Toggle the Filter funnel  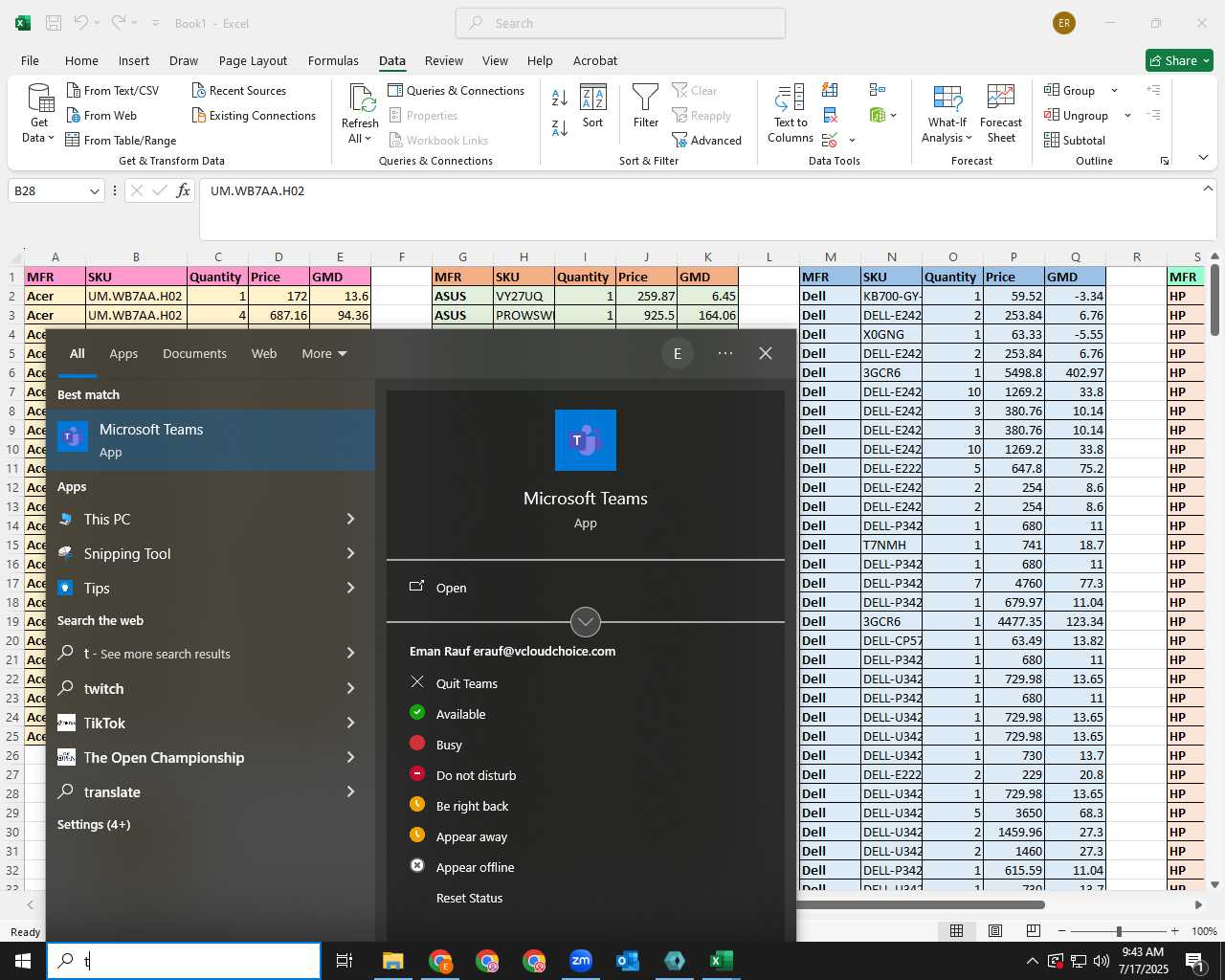point(646,105)
